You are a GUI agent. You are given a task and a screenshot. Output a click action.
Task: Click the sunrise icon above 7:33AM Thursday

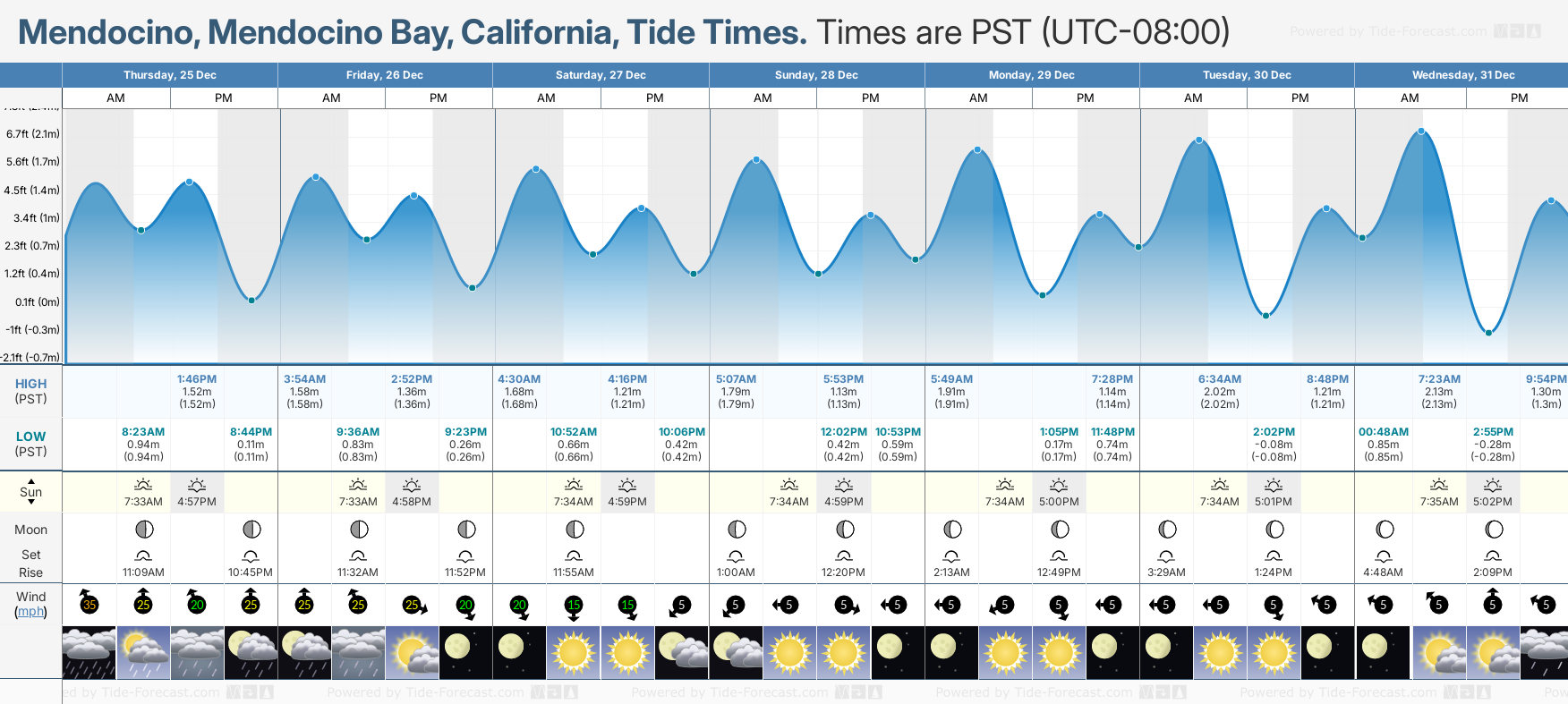click(x=143, y=485)
